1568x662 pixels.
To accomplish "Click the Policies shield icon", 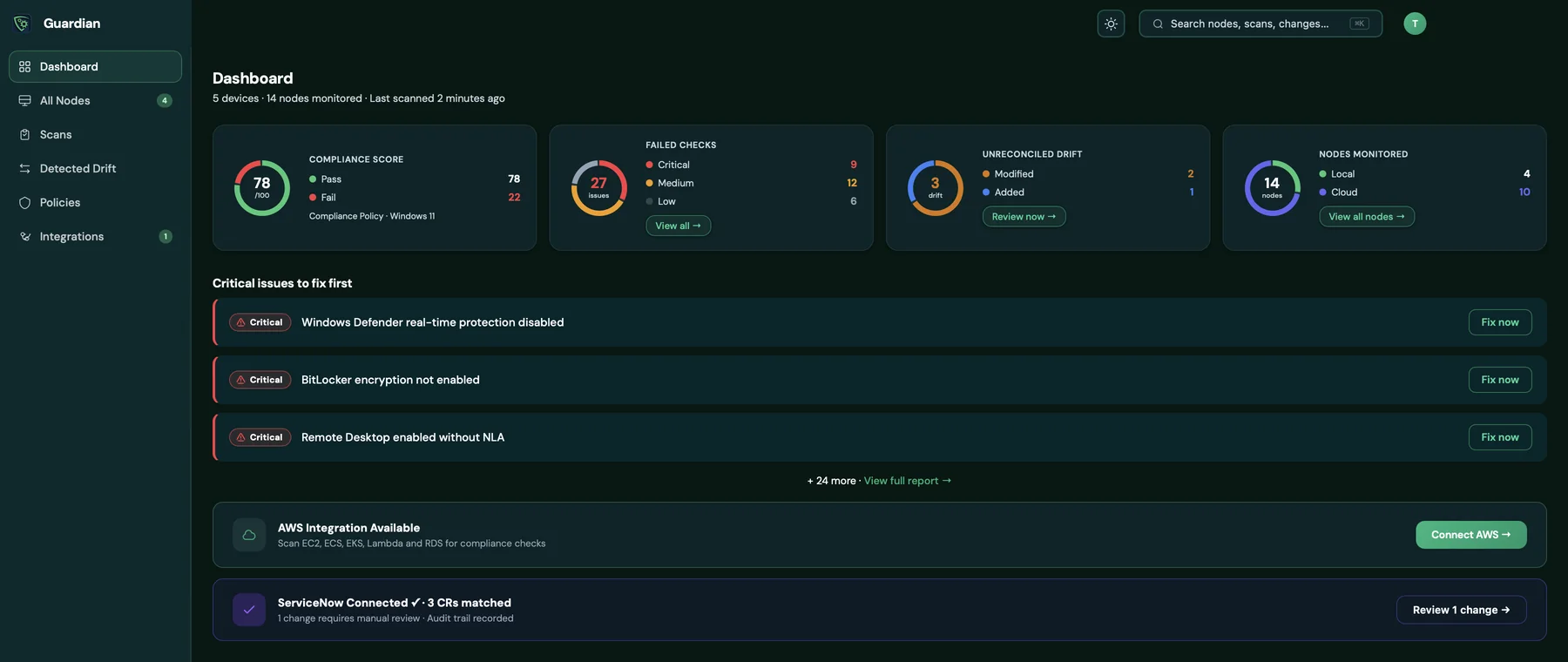I will pos(24,202).
